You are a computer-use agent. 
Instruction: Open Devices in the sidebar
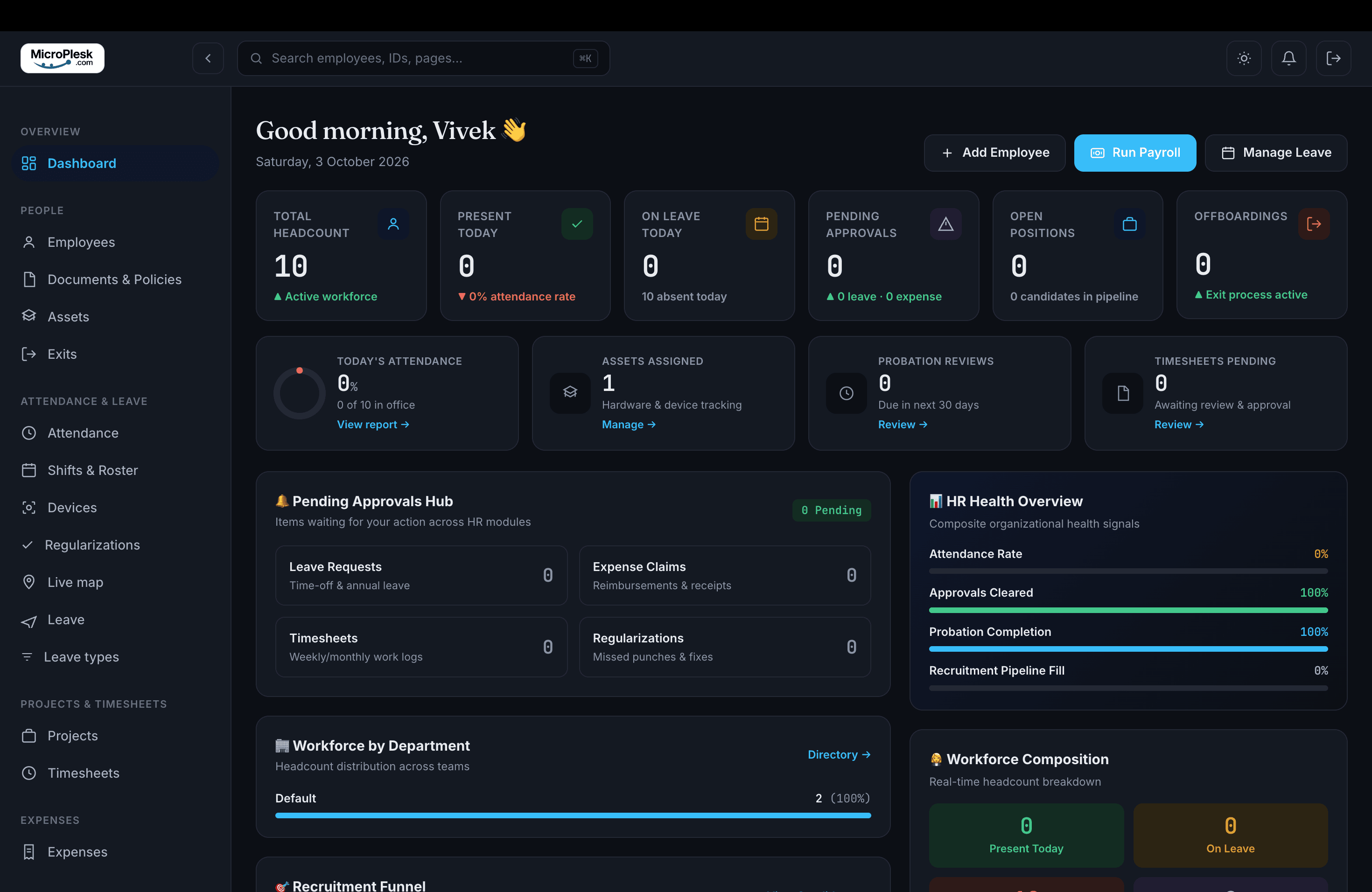[115, 508]
